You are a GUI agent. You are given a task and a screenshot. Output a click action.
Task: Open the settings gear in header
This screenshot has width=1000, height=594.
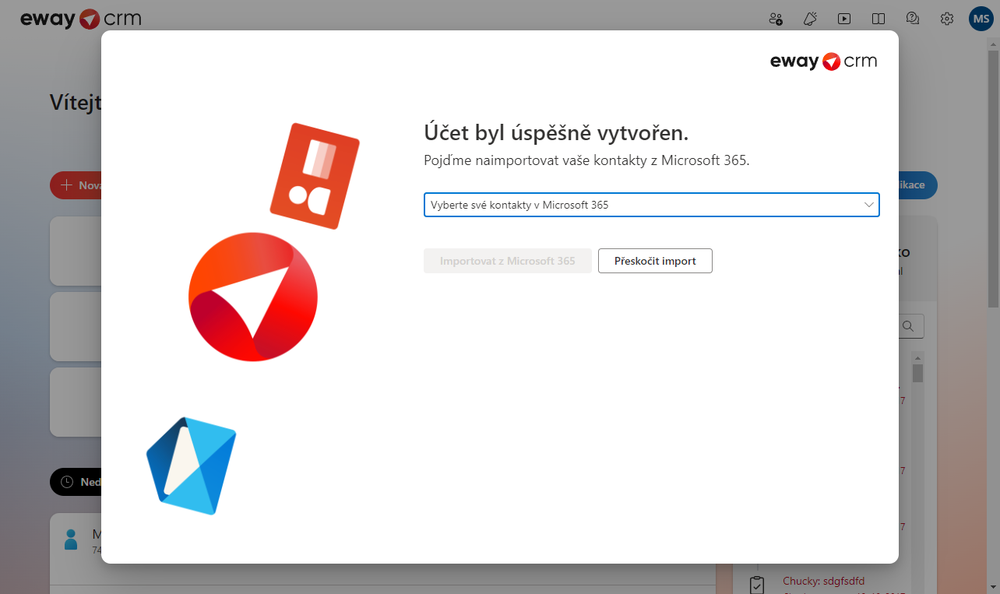(947, 19)
